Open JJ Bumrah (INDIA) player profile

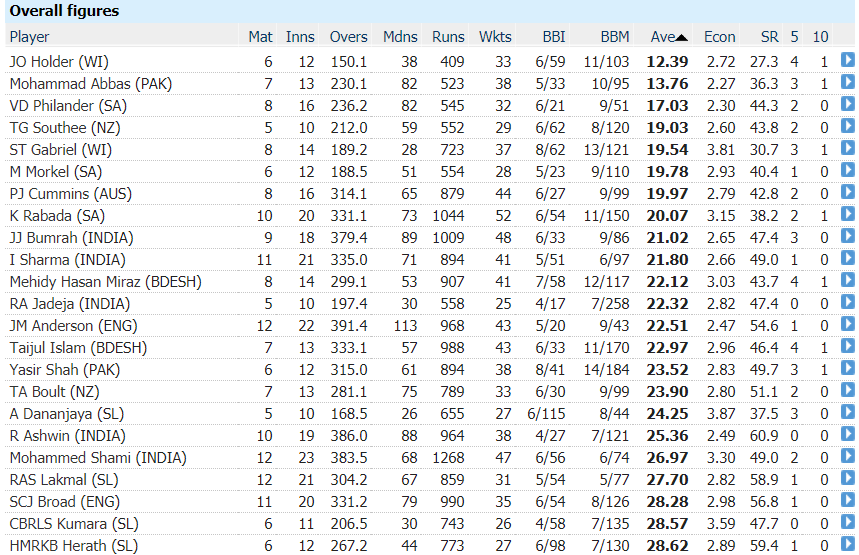(71, 238)
